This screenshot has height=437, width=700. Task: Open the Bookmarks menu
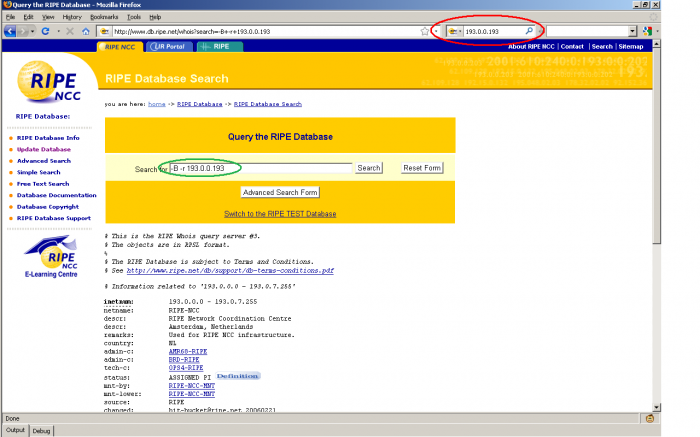click(104, 17)
